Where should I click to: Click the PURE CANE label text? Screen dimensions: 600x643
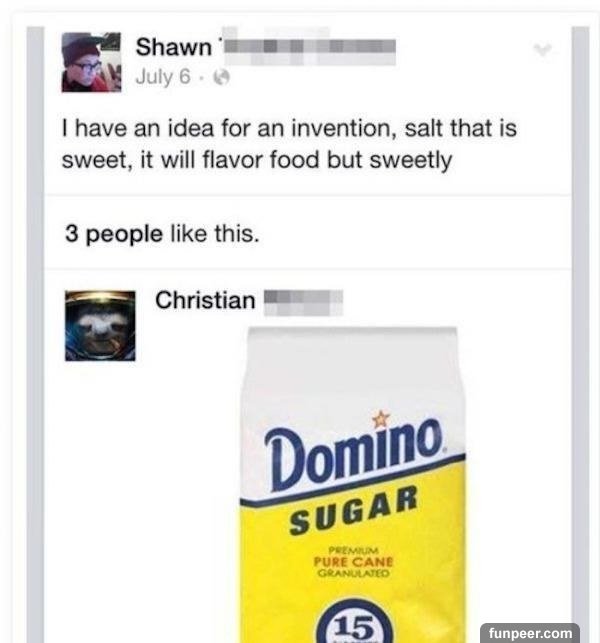(x=354, y=561)
